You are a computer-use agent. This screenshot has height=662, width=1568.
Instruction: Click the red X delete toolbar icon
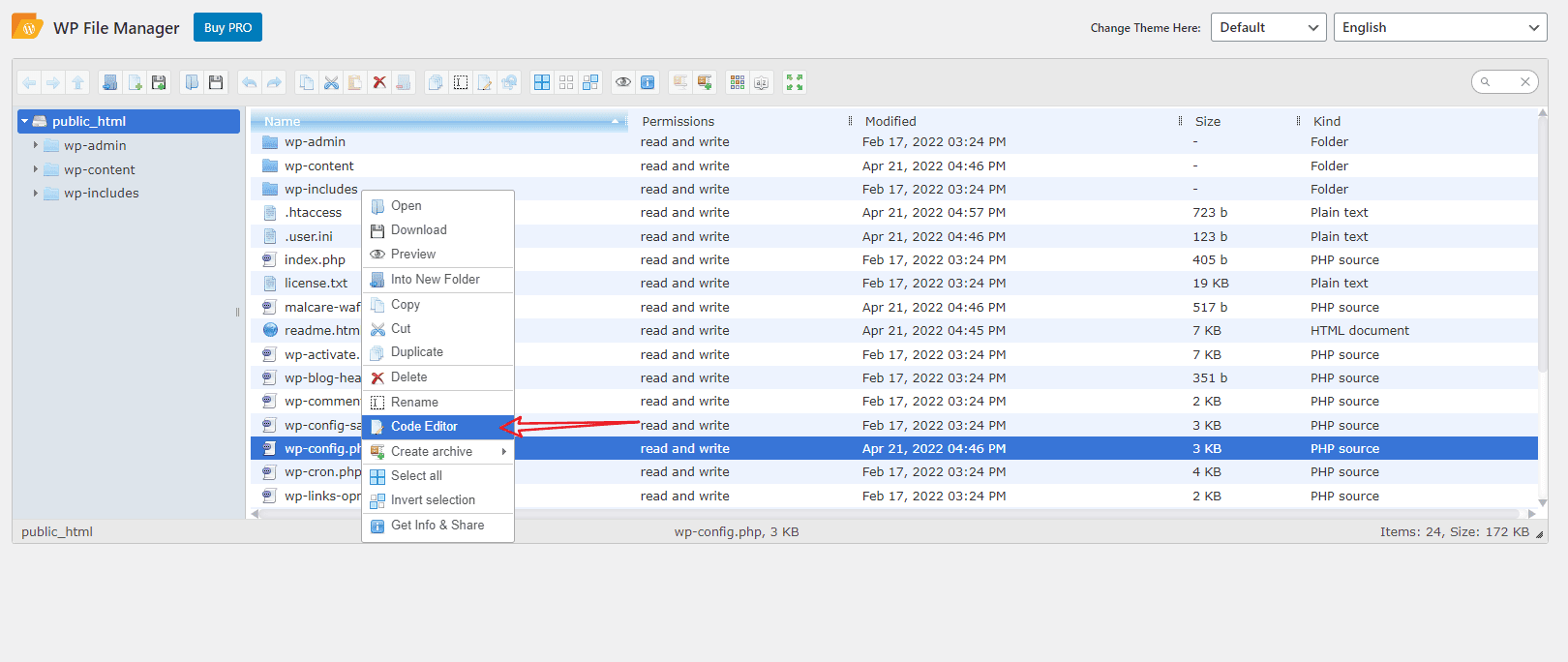[x=379, y=83]
